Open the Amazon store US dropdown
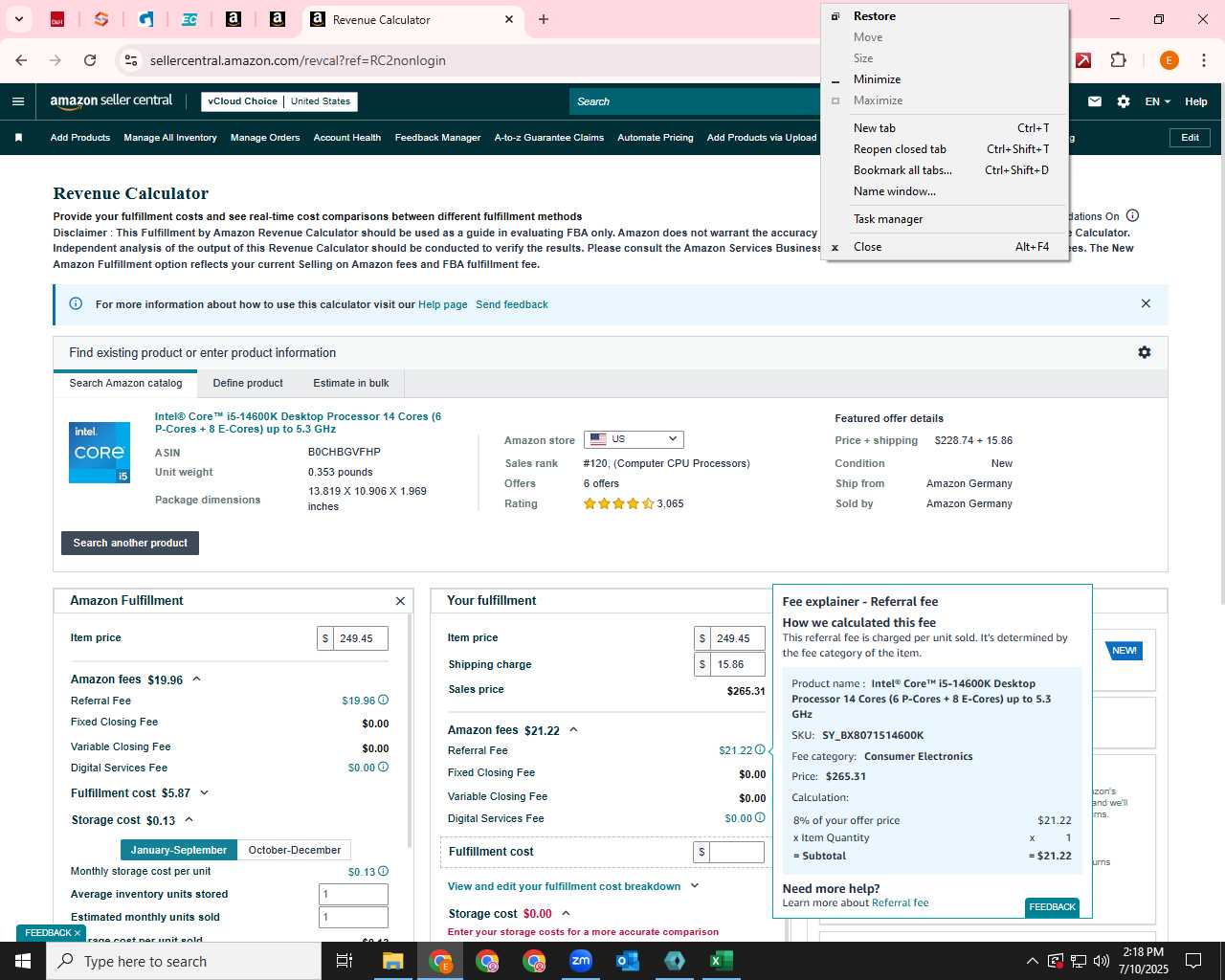This screenshot has width=1225, height=980. pyautogui.click(x=634, y=439)
